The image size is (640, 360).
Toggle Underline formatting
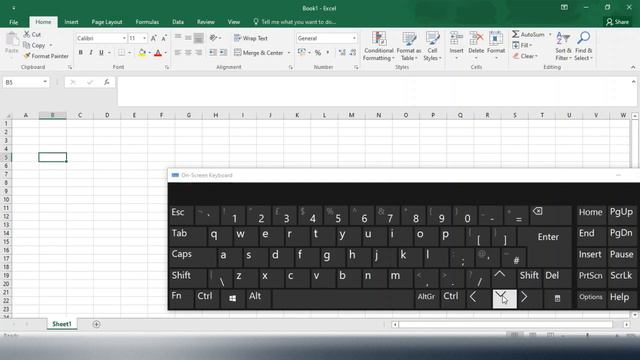pos(101,53)
